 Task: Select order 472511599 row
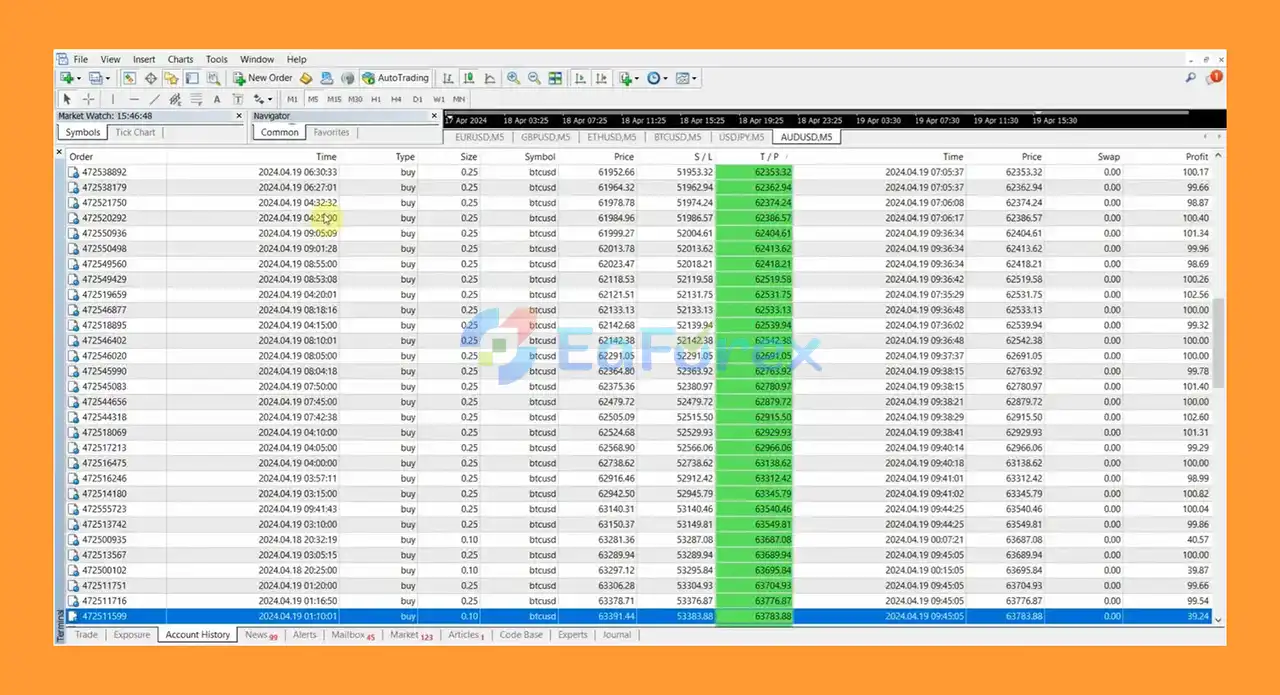[x=104, y=616]
